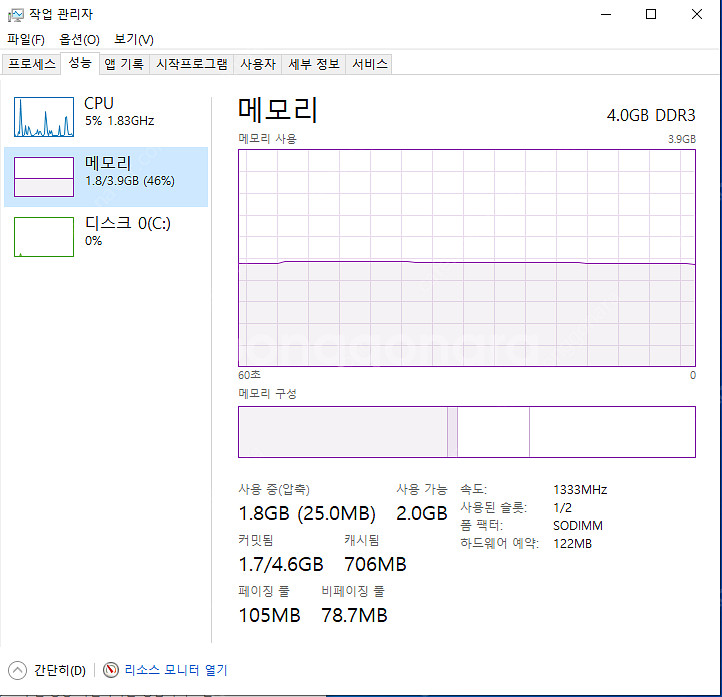Switch to the 세부 정보 tab

(x=314, y=64)
